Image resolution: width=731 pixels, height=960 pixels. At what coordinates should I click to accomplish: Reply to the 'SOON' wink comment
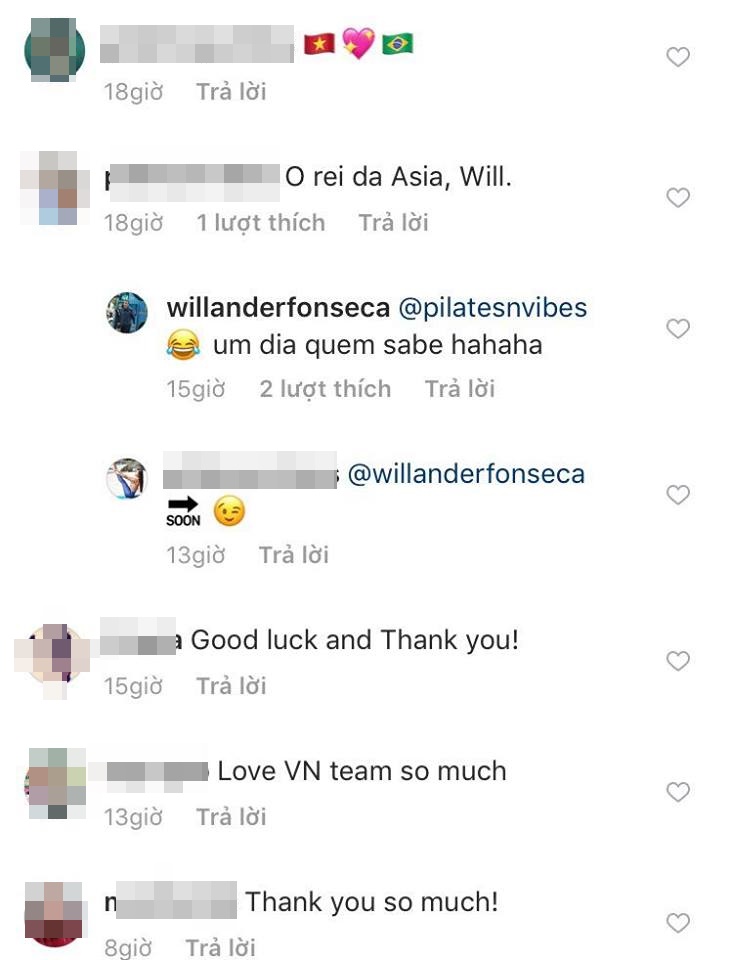[x=294, y=555]
